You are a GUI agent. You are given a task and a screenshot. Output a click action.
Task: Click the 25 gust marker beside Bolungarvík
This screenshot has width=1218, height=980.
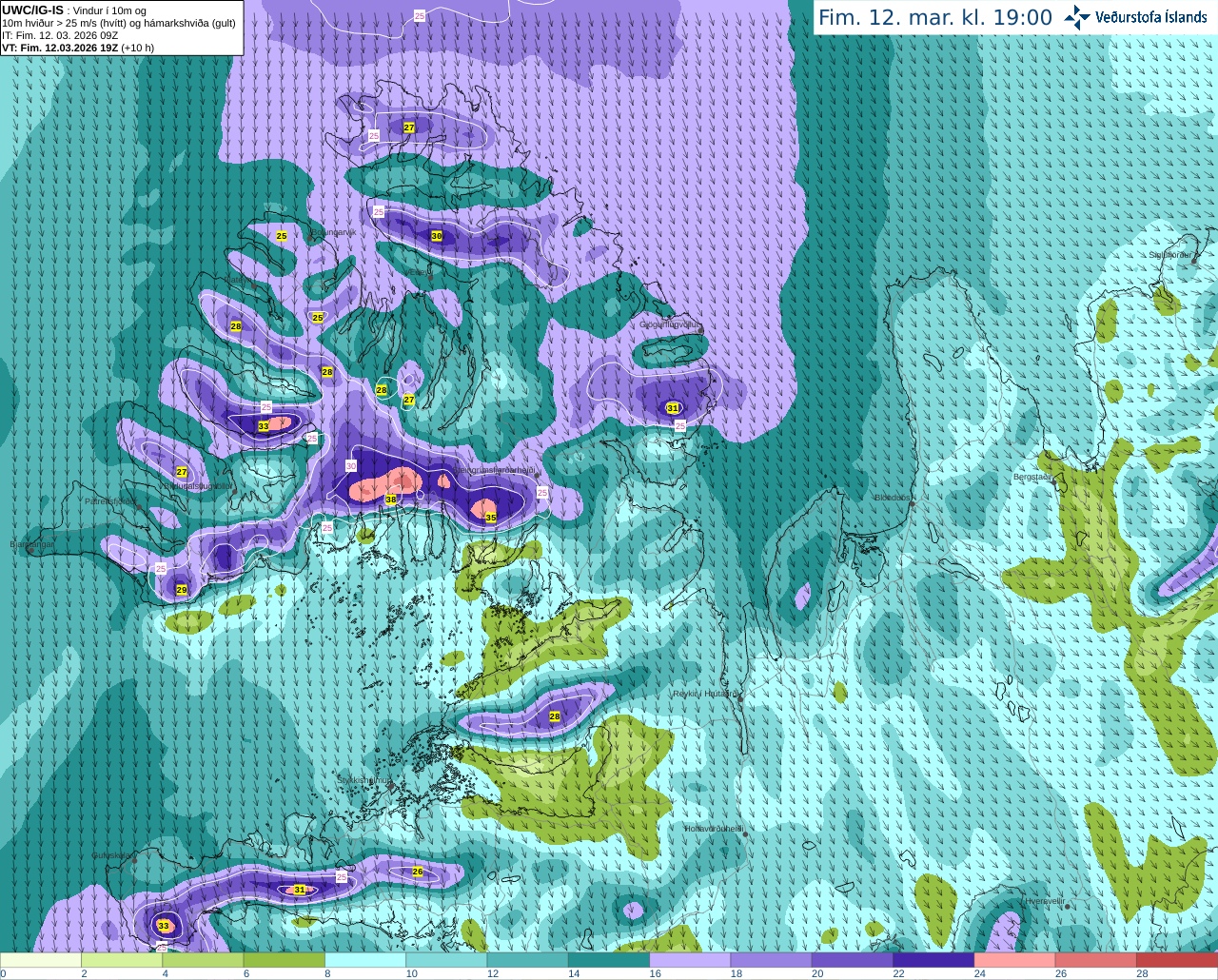(282, 236)
